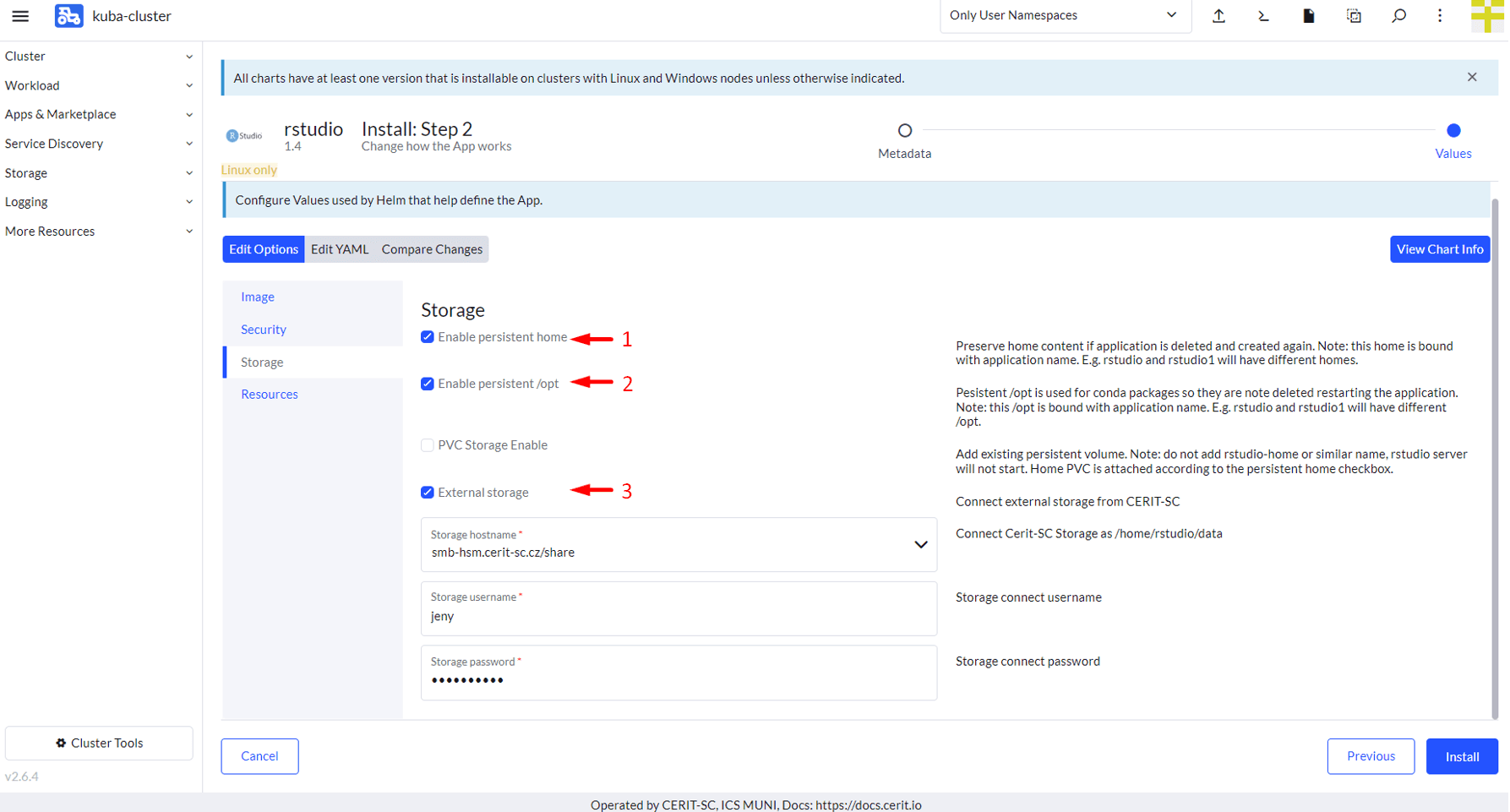
Task: Click the Install button
Action: point(1461,756)
